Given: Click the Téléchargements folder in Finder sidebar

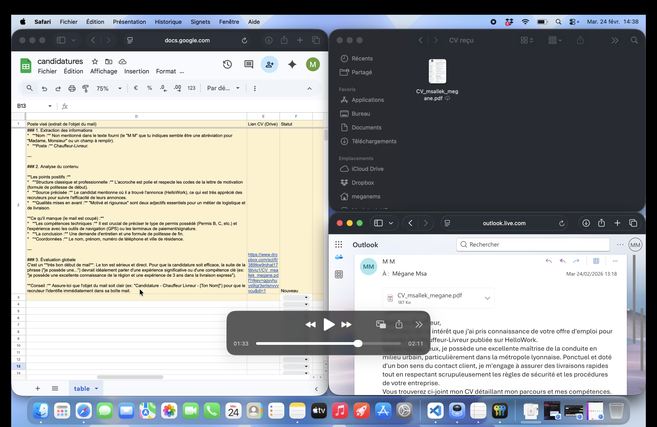Looking at the screenshot, I should pos(373,141).
